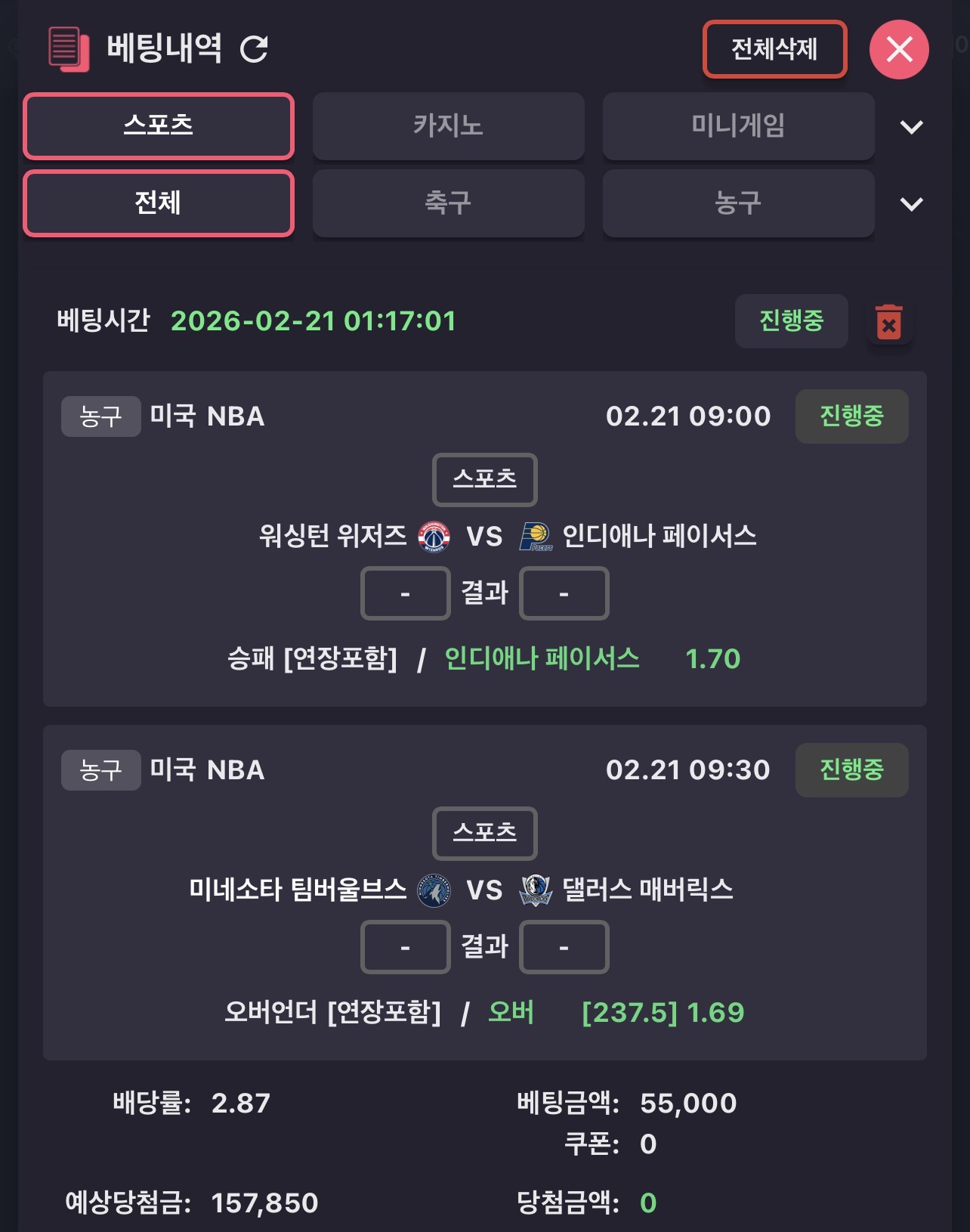This screenshot has height=1232, width=970.
Task: Select the 전체 sport filter
Action: point(159,203)
